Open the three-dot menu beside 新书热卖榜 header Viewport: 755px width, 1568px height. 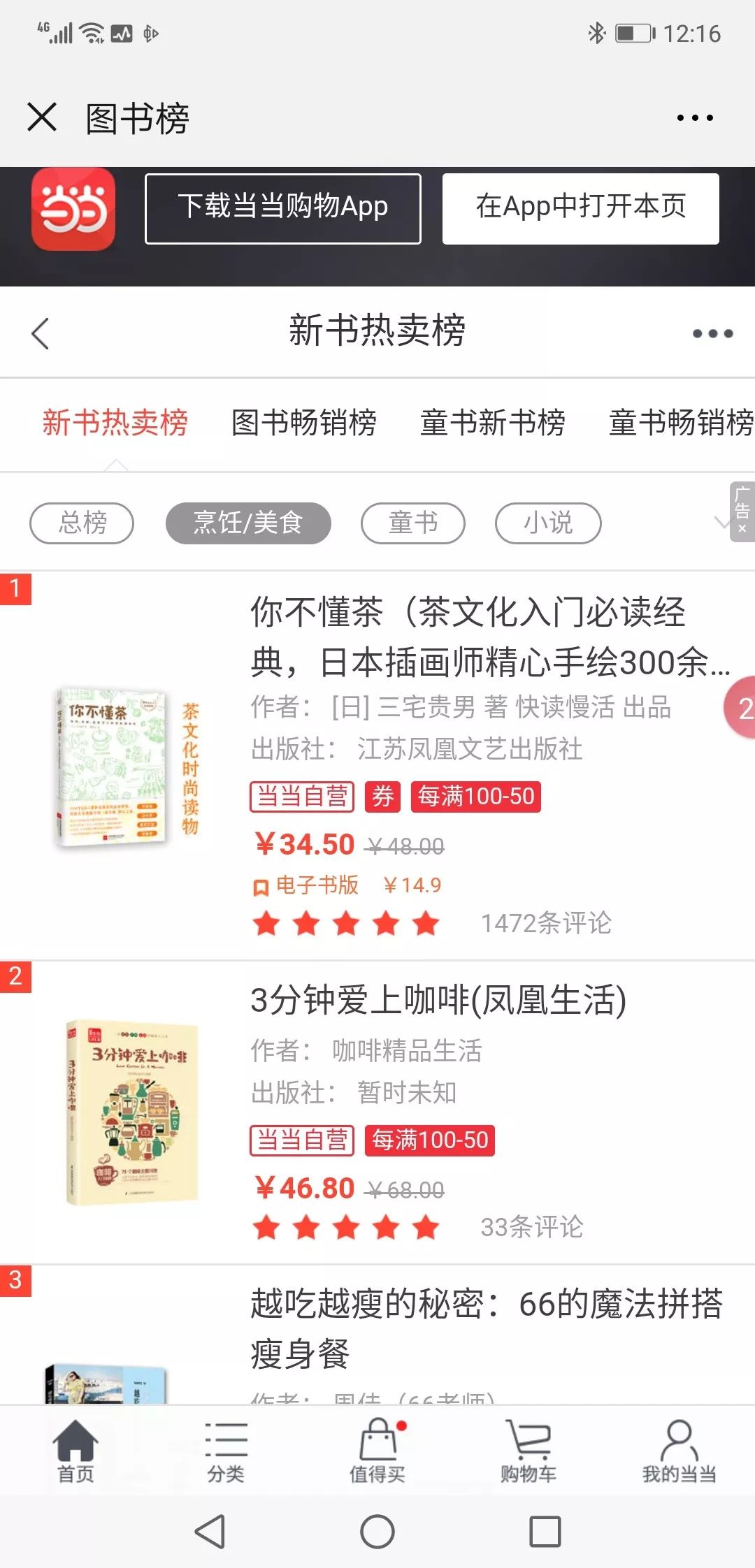click(x=712, y=333)
